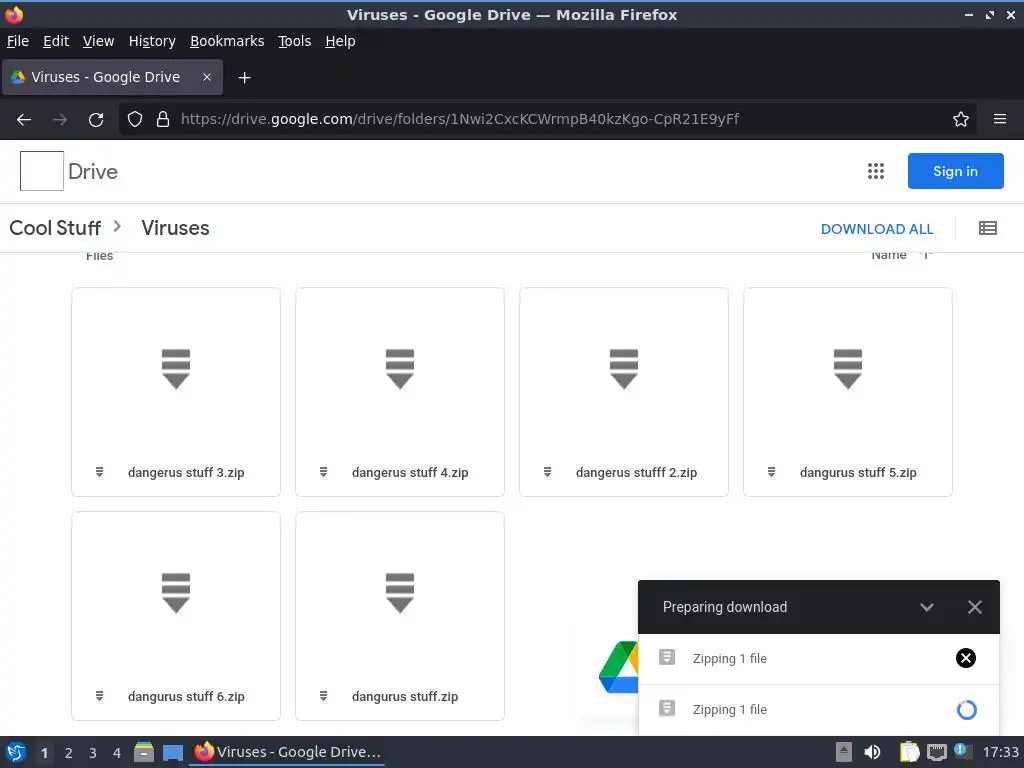Click the update notification tray icon

(x=961, y=750)
